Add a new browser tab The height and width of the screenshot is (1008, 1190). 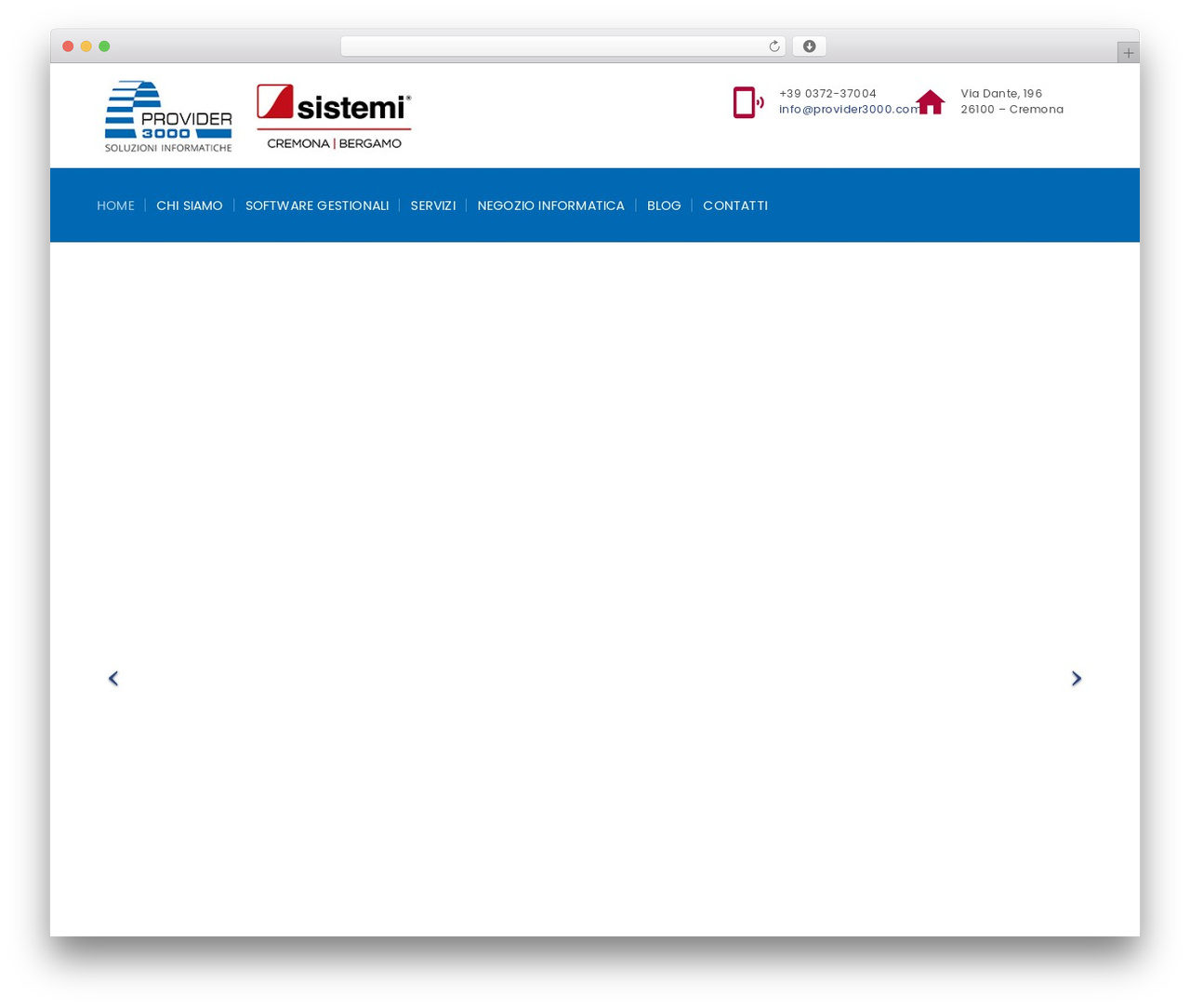point(1128,53)
